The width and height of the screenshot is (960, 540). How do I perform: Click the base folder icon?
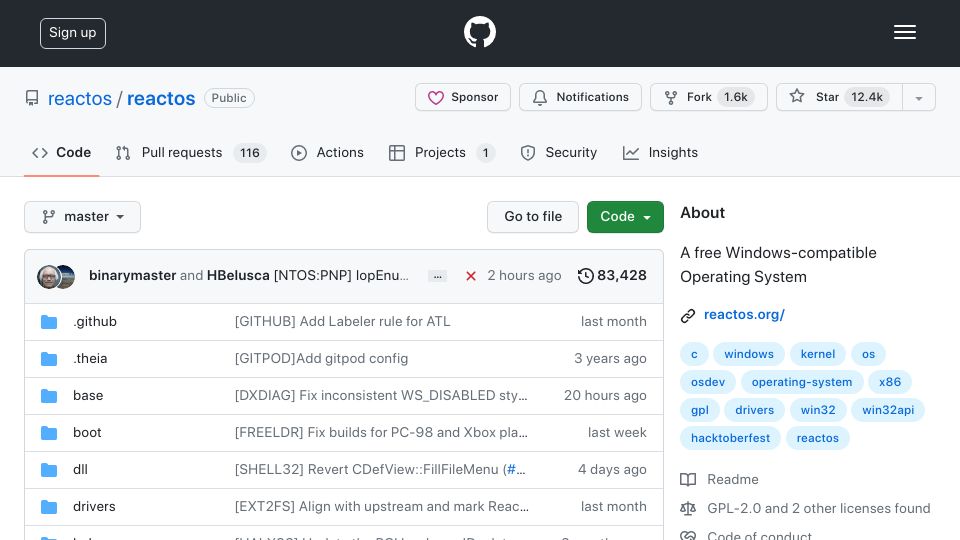pyautogui.click(x=49, y=396)
